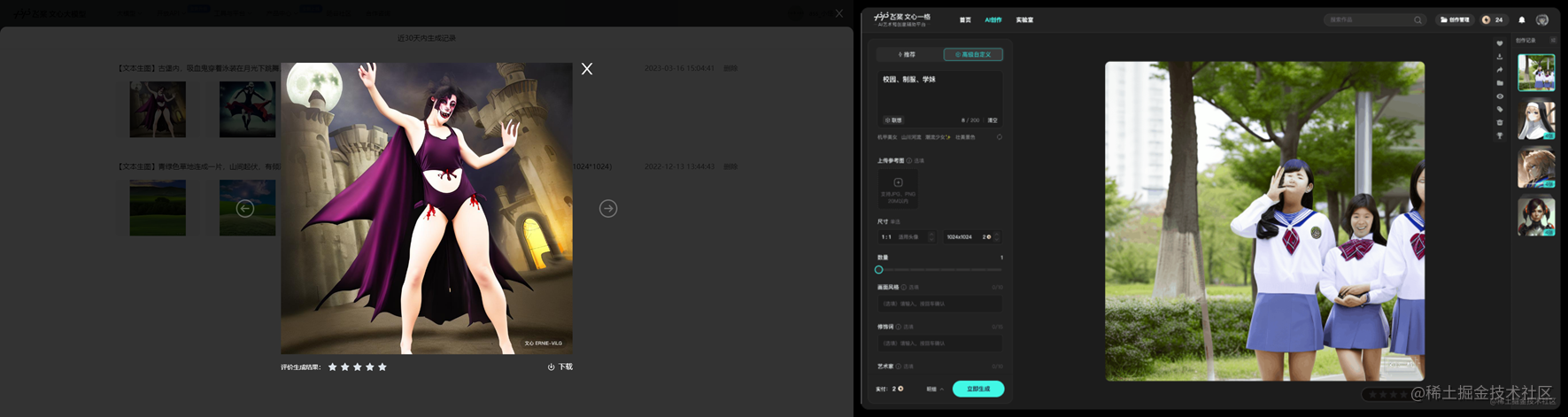Click the 飞桨 文心一格 logo
Image resolution: width=1568 pixels, height=417 pixels.
click(x=902, y=19)
